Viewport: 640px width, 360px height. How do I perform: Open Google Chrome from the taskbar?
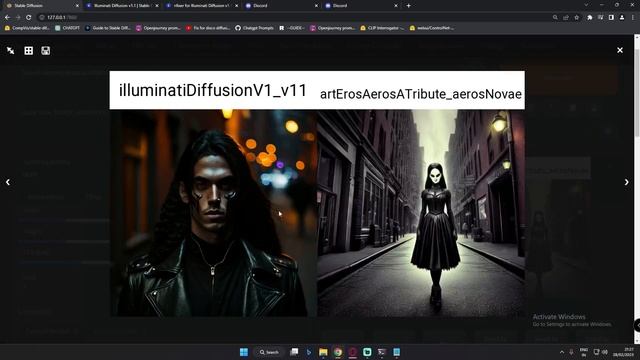click(x=338, y=352)
